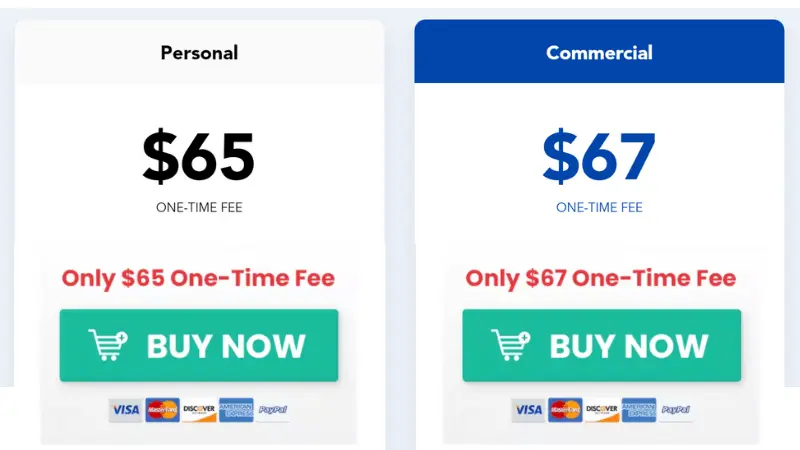The height and width of the screenshot is (450, 800).
Task: Click the American Express icon under Personal plan
Action: pos(236,410)
